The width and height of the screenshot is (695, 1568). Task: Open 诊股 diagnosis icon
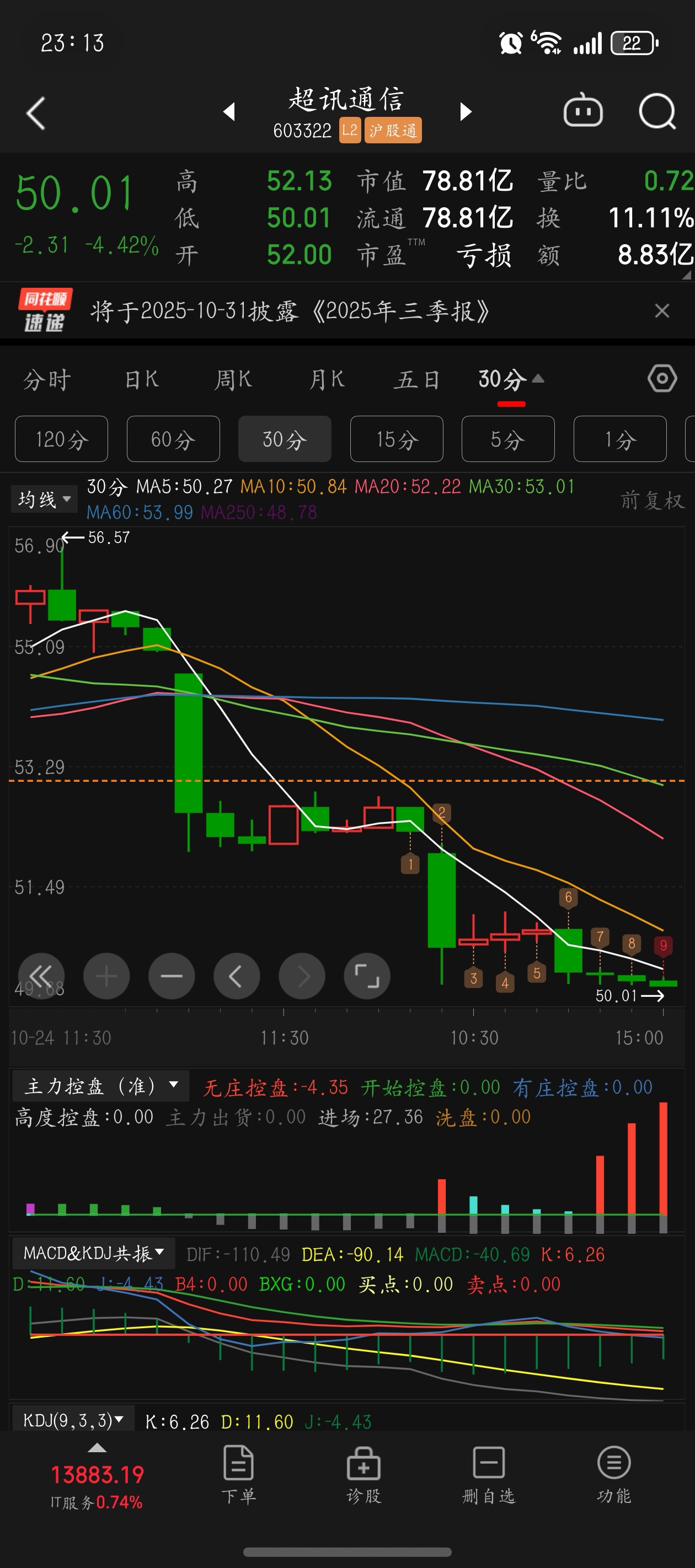tap(363, 1475)
